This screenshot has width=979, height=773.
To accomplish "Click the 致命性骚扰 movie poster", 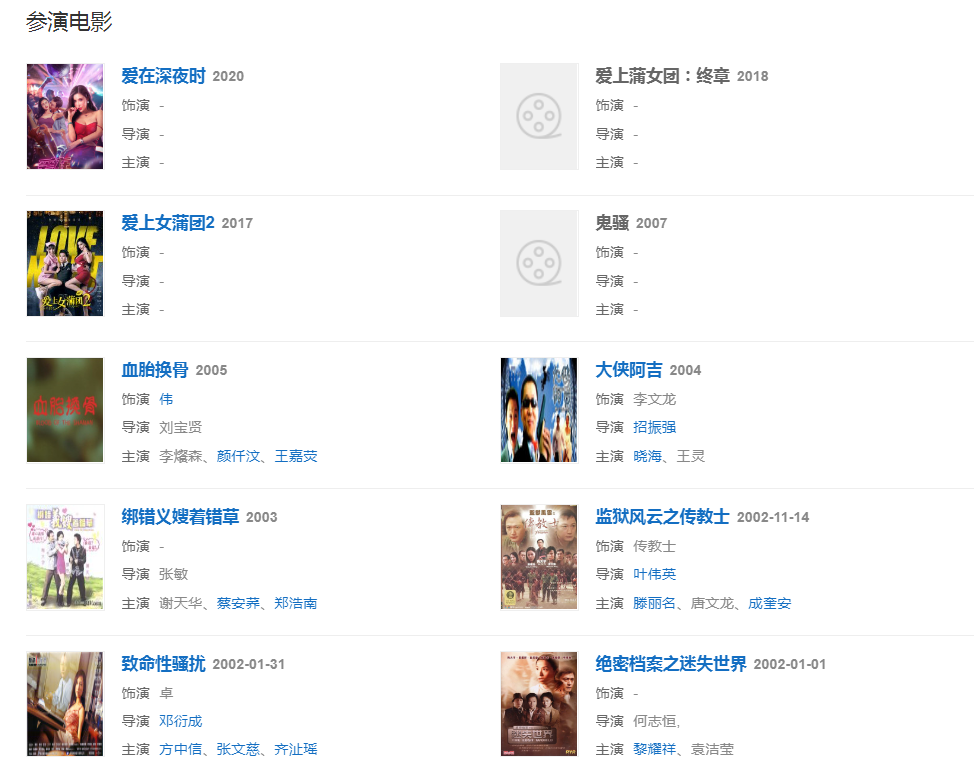I will tap(65, 704).
